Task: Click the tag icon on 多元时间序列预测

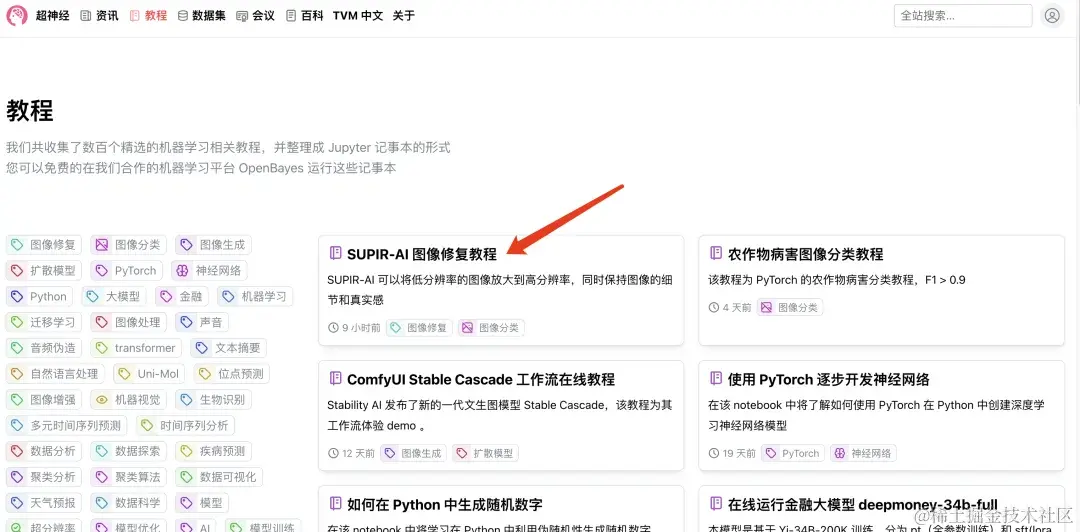Action: (x=17, y=425)
